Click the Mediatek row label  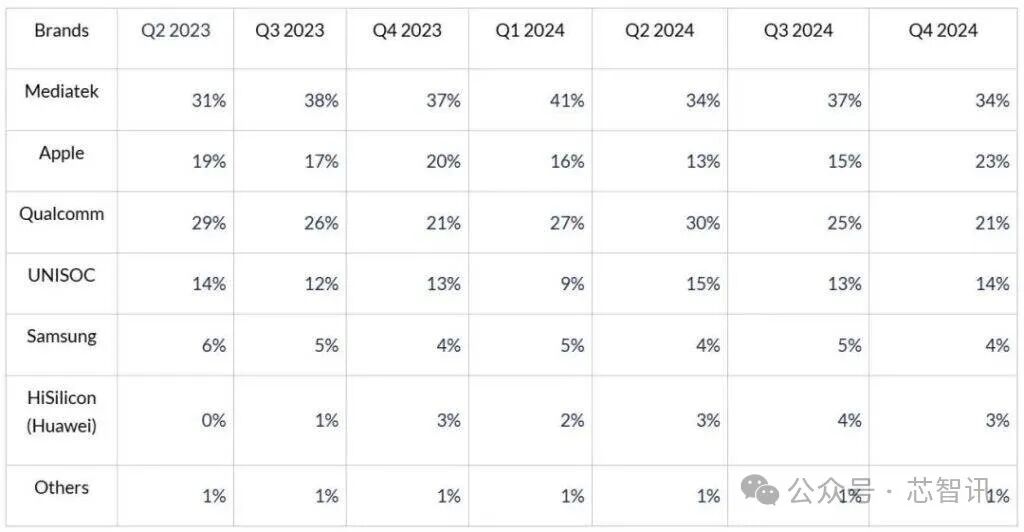click(x=61, y=91)
